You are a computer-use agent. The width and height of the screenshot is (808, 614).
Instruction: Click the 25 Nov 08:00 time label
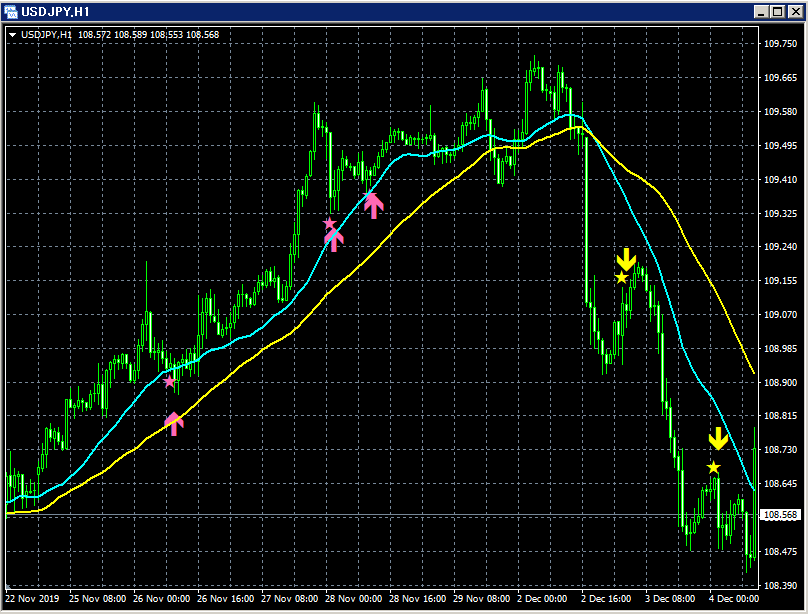97,599
